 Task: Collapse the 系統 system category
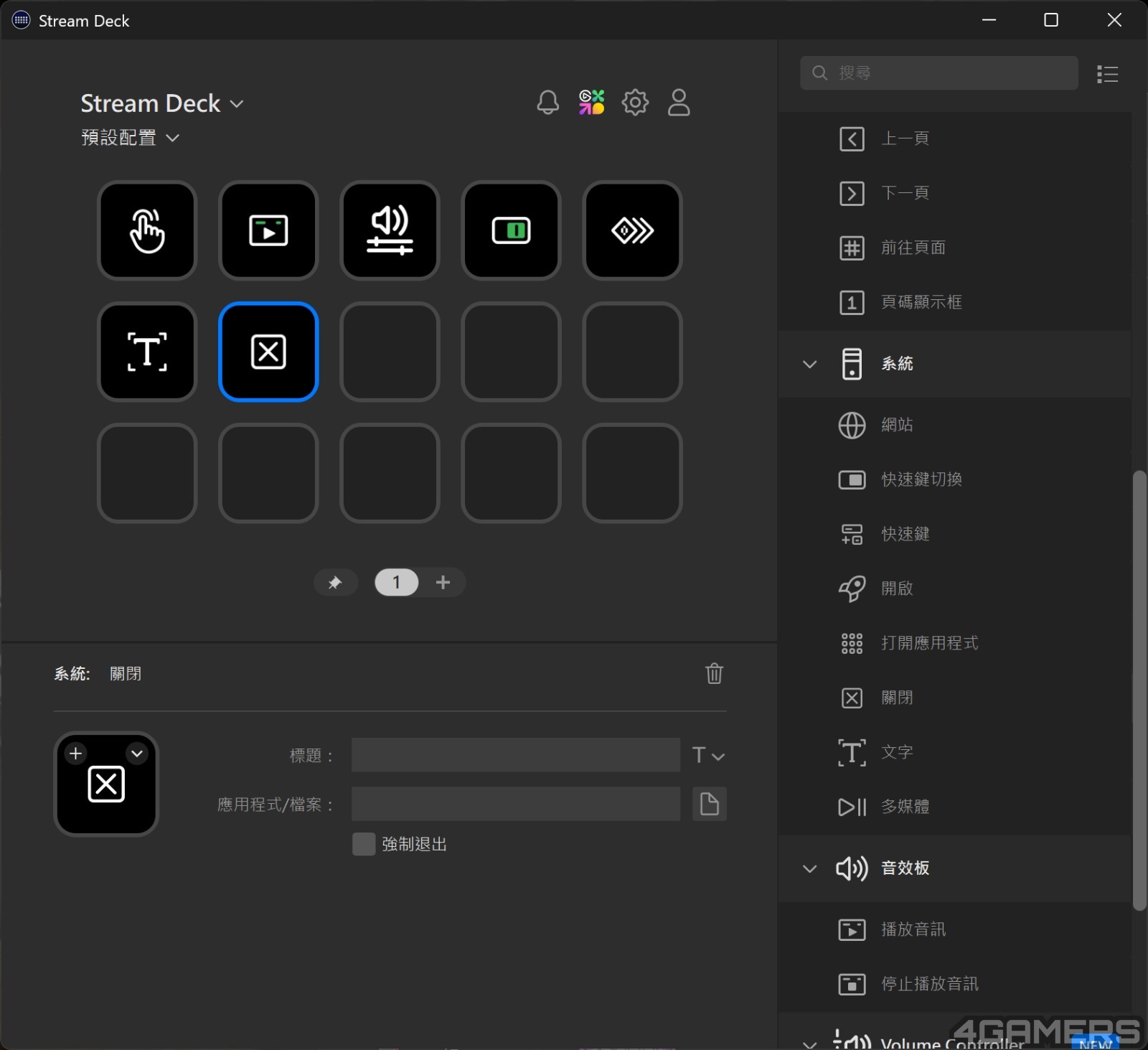[809, 364]
